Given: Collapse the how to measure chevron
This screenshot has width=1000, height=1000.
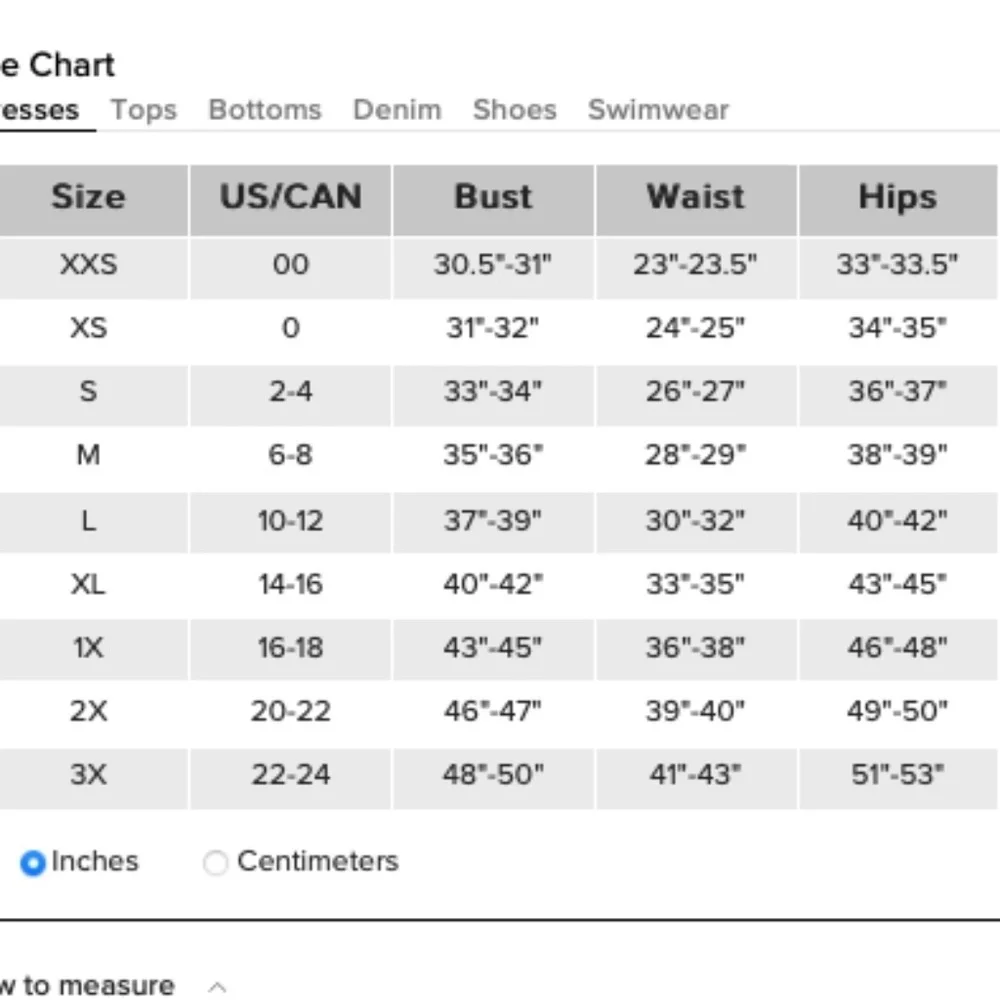Looking at the screenshot, I should pyautogui.click(x=217, y=987).
